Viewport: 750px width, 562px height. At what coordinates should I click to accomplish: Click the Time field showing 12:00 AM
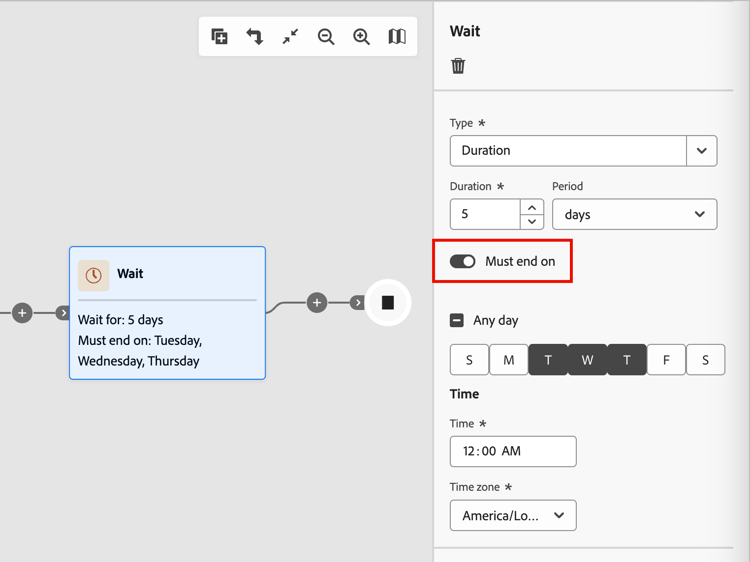coord(513,451)
